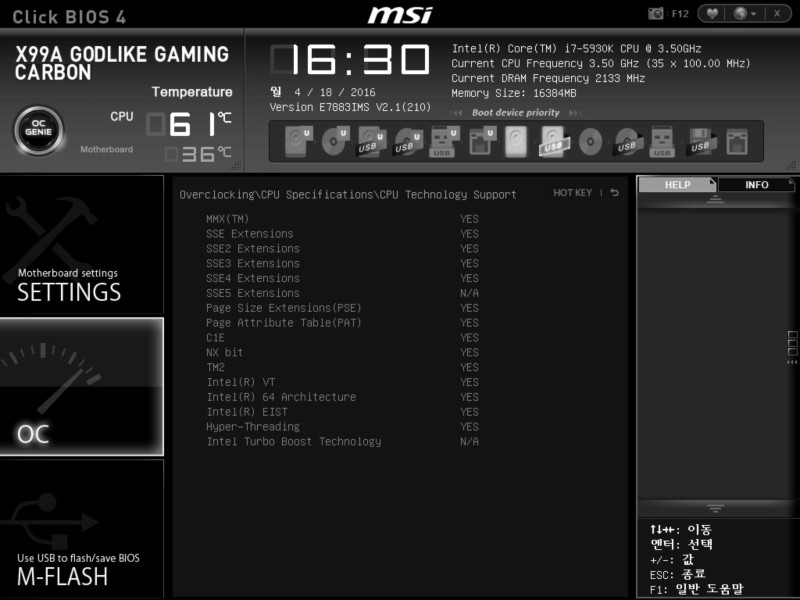
Task: Take screenshot with F12 camera icon
Action: [x=656, y=13]
